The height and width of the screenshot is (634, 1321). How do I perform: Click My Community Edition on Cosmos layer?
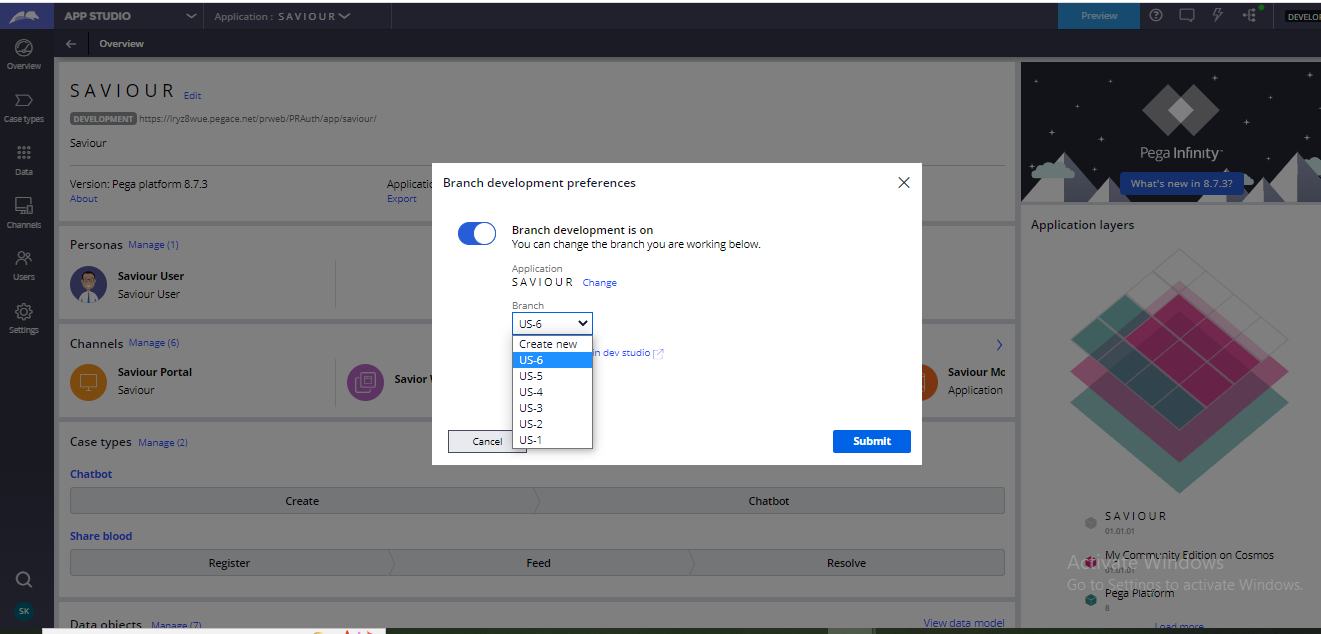click(x=1189, y=555)
